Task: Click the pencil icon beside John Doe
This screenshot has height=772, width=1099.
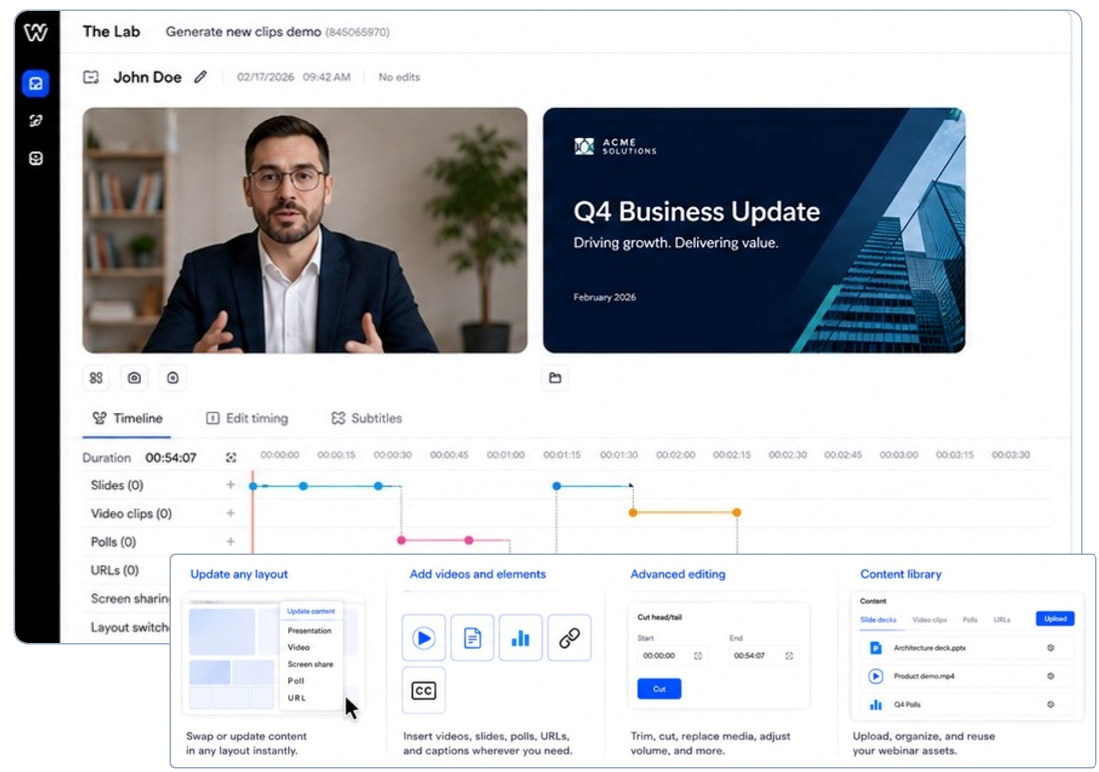Action: [200, 77]
